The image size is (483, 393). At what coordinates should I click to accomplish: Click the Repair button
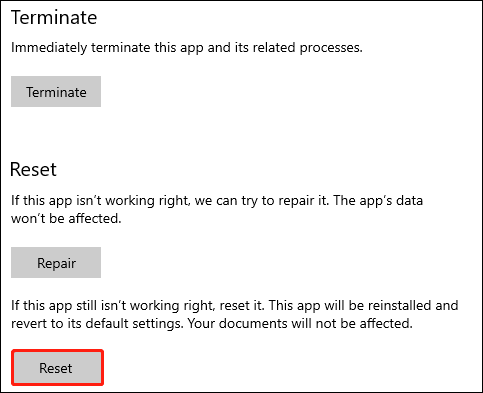click(56, 263)
